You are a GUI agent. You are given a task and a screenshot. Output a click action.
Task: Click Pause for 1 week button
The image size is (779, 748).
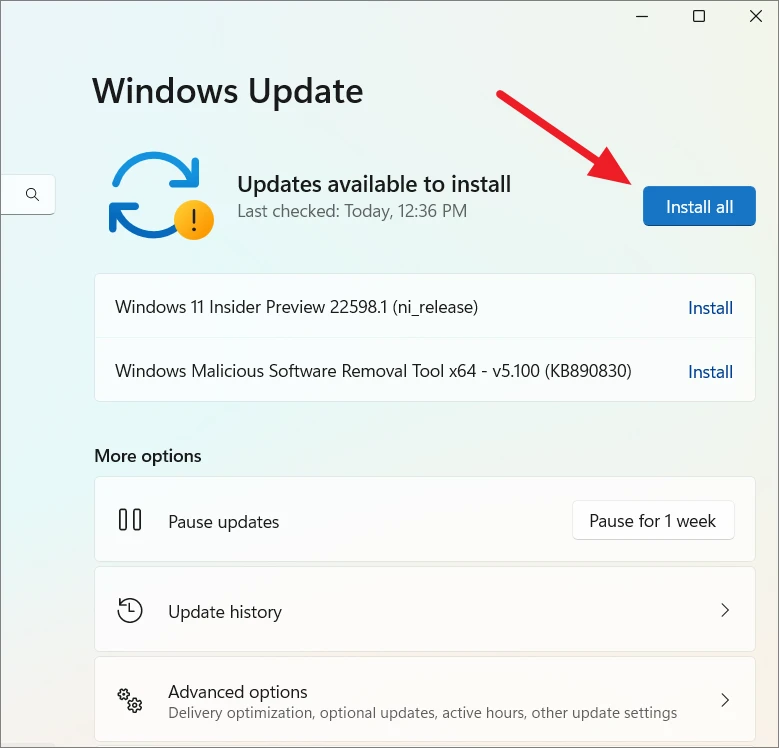(x=653, y=521)
